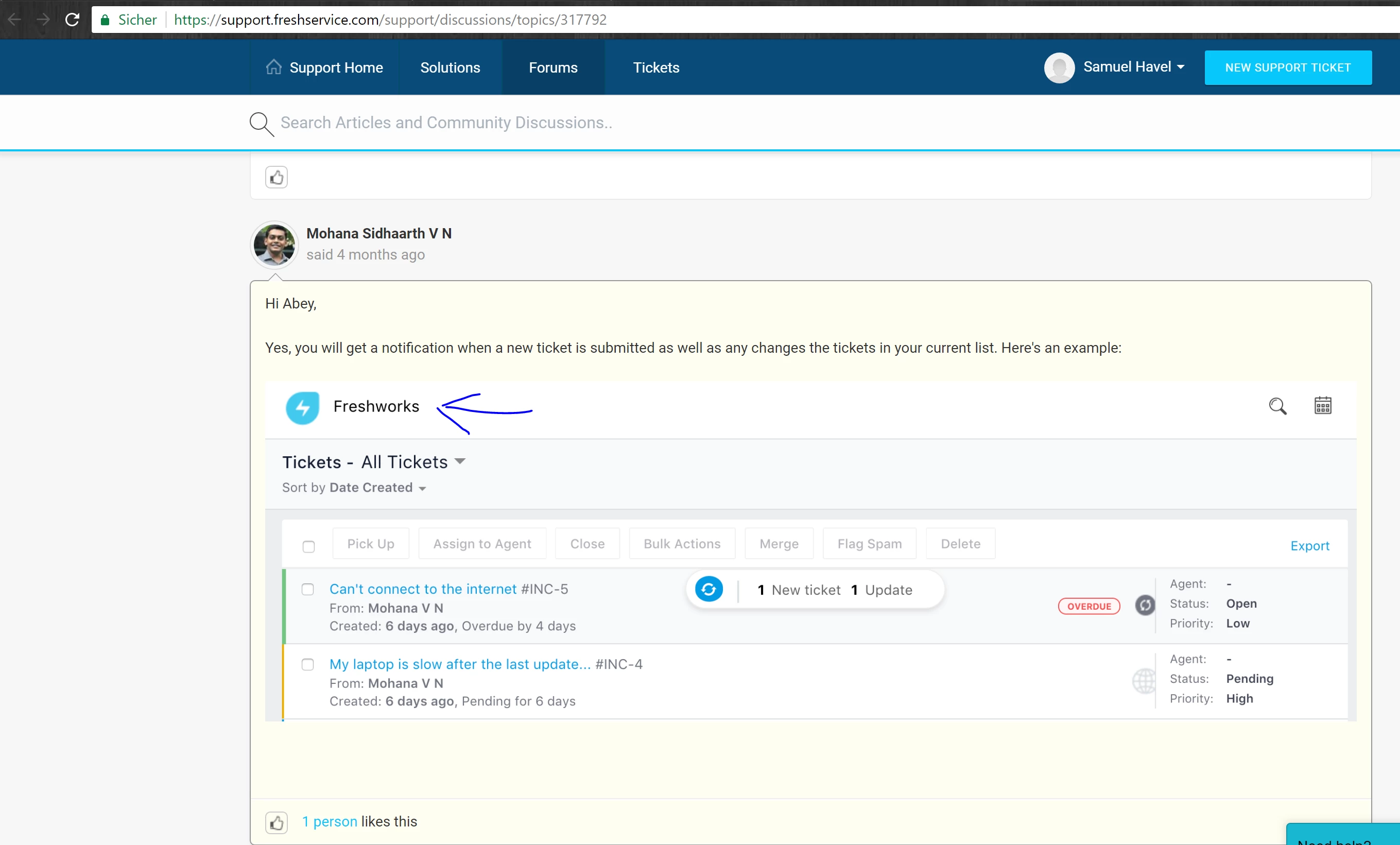Viewport: 1400px width, 845px height.
Task: Click the Export link
Action: [x=1310, y=545]
